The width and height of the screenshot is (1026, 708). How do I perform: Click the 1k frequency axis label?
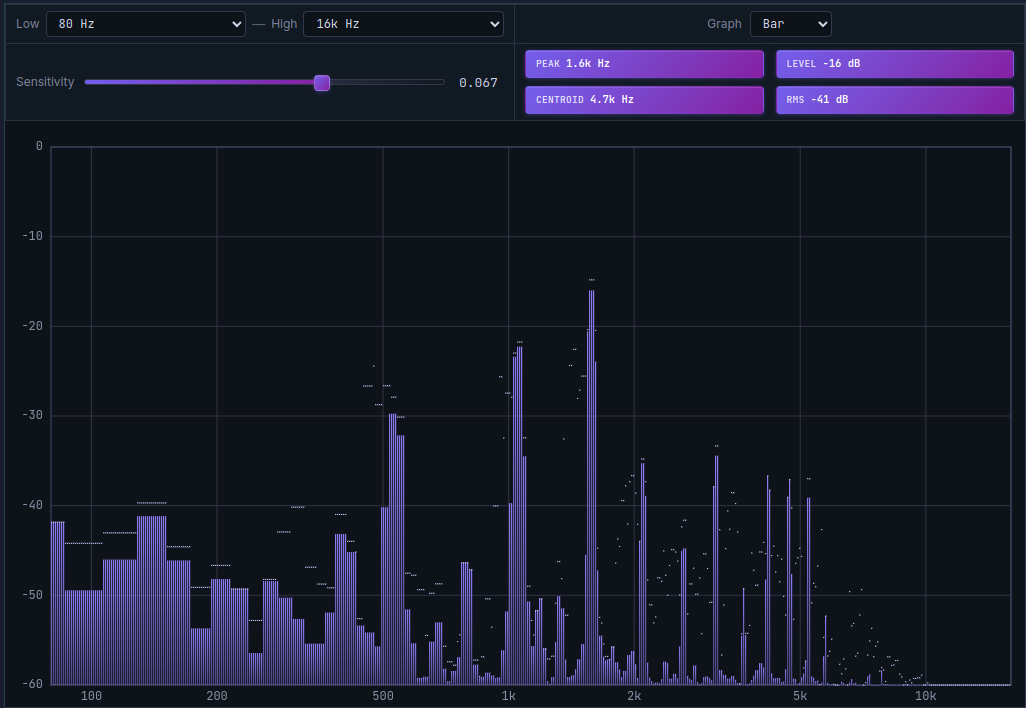tap(508, 696)
